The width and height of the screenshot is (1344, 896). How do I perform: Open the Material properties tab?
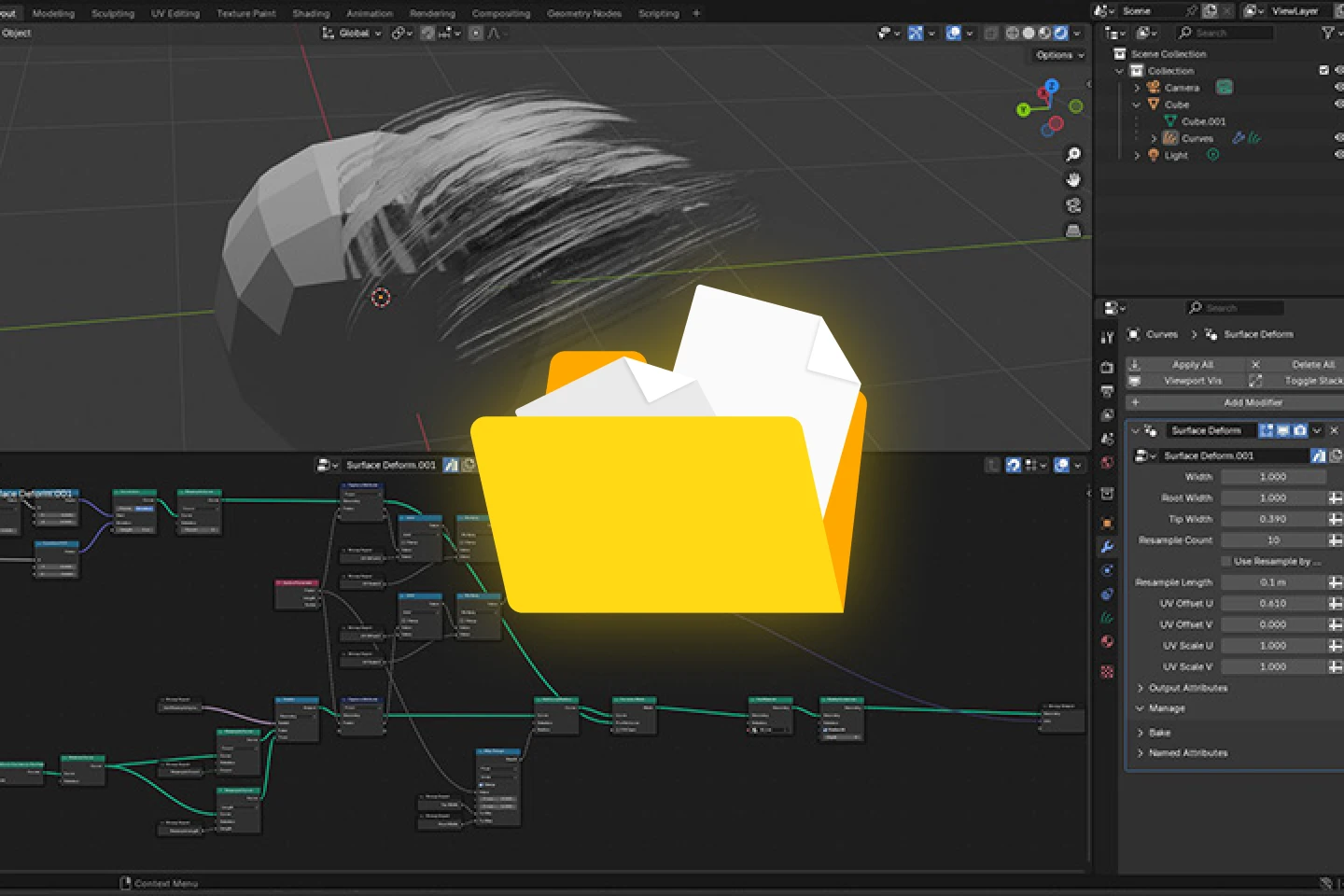1107,641
